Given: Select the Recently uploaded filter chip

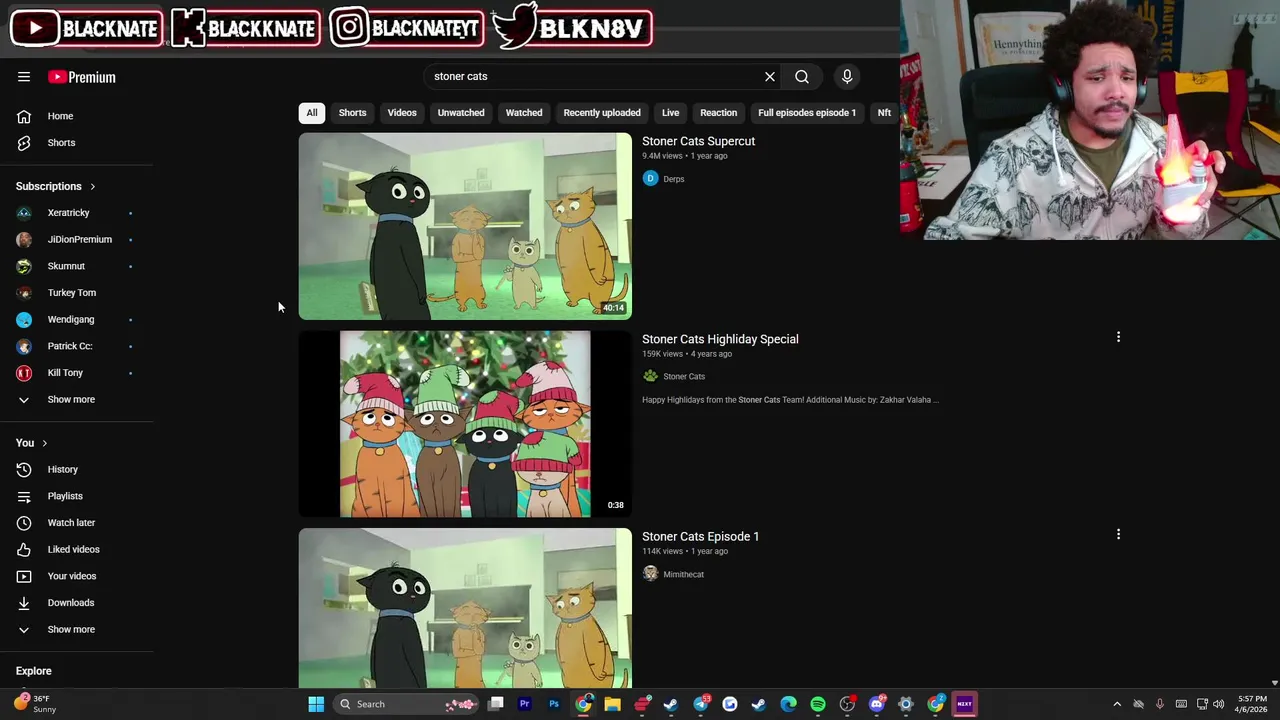Looking at the screenshot, I should 602,113.
